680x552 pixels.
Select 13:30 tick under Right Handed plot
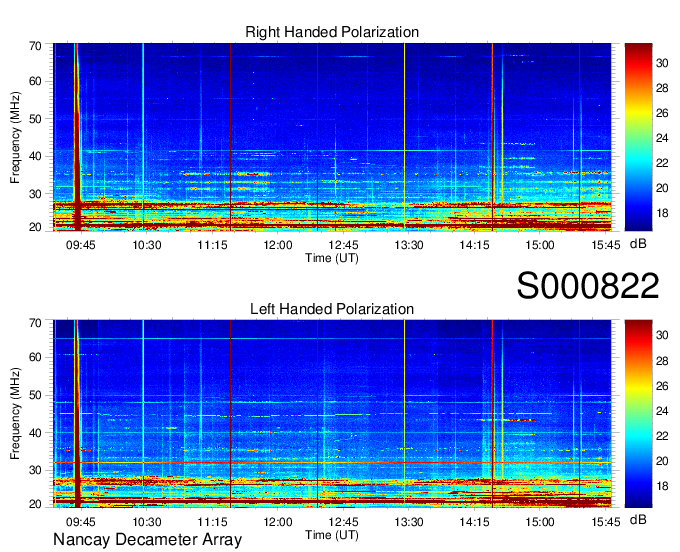(x=409, y=245)
